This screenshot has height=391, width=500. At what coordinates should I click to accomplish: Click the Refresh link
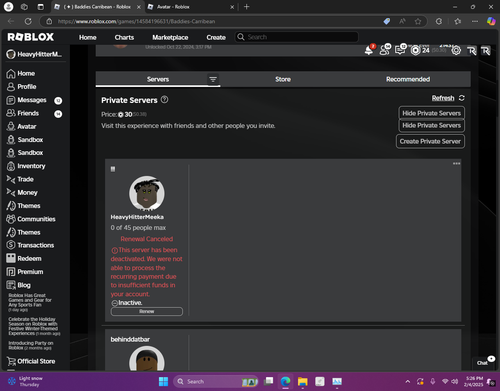[x=443, y=98]
